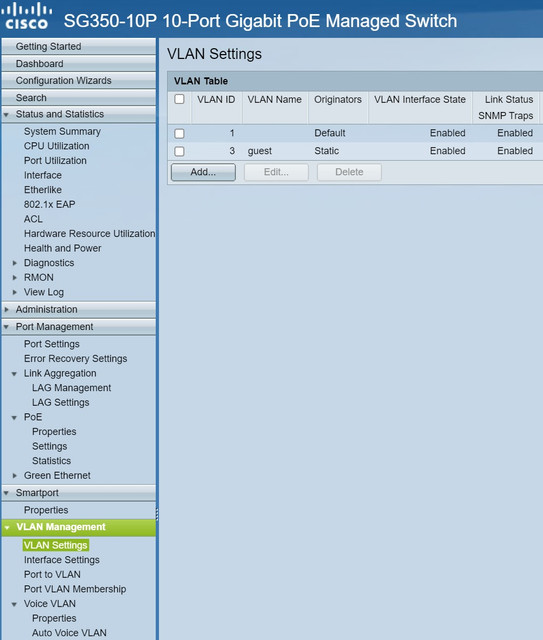
Task: Open the Dashboard menu item
Action: [78, 64]
